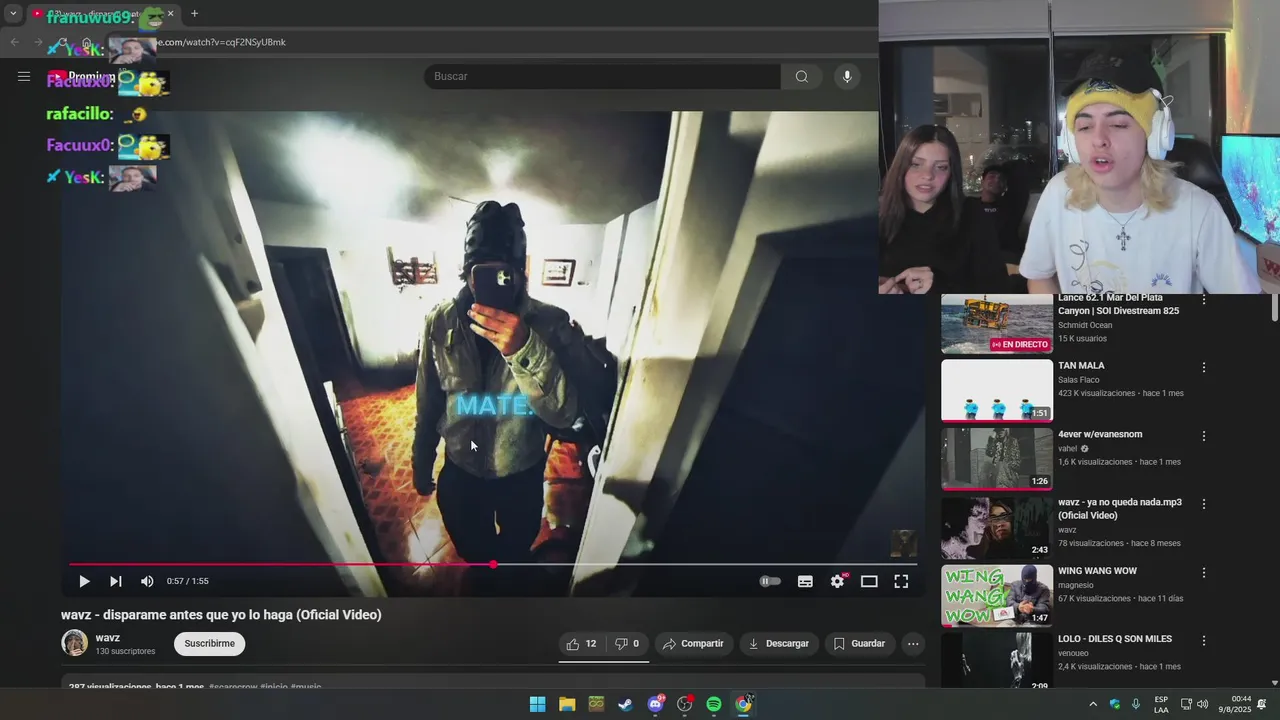Mute the video volume speaker icon
The height and width of the screenshot is (720, 1280).
pos(147,581)
